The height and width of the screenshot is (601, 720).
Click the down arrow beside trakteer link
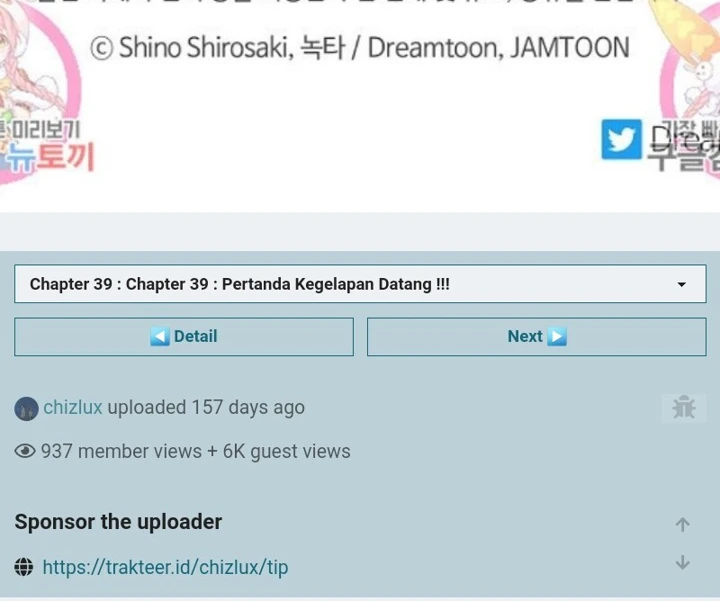pos(683,562)
